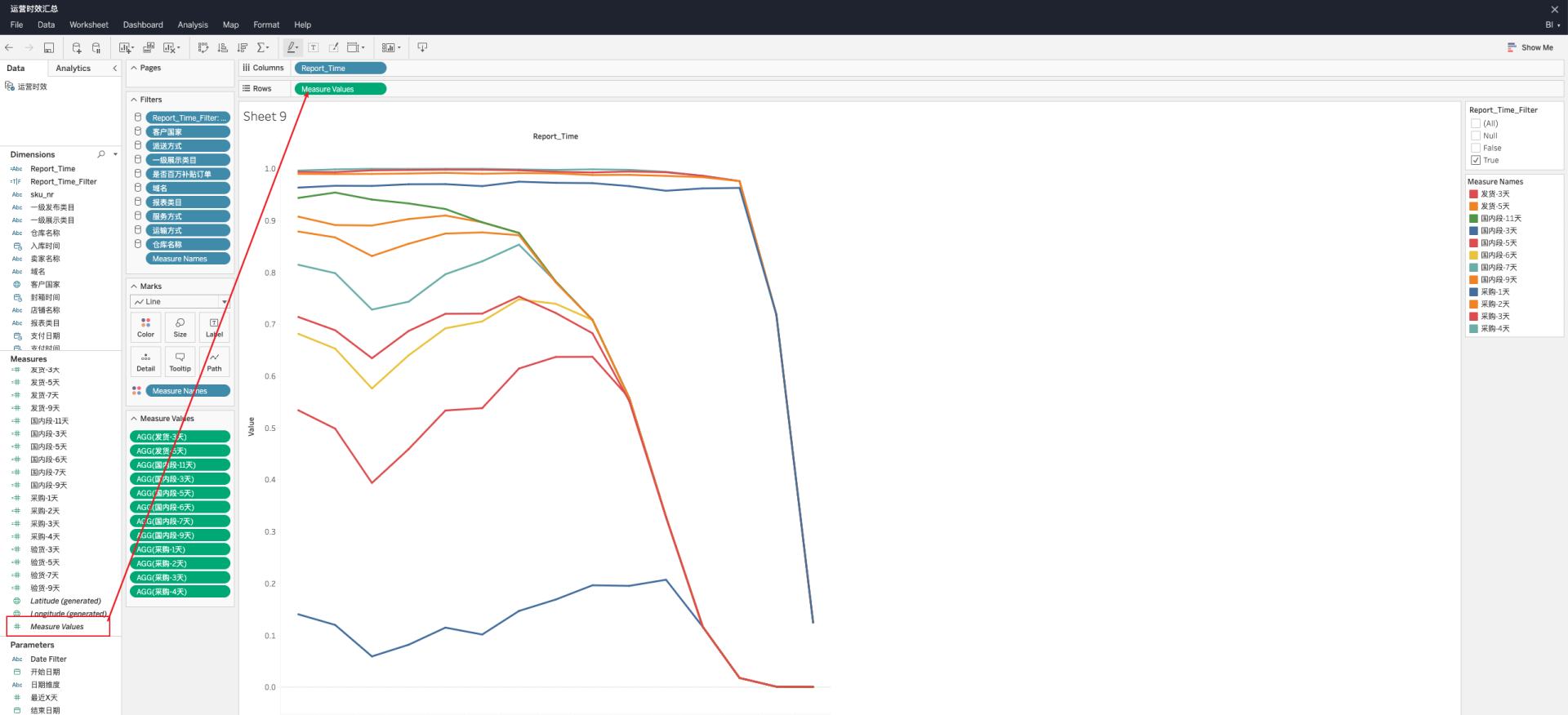
Task: Check the (All) filter checkbox
Action: (1476, 123)
